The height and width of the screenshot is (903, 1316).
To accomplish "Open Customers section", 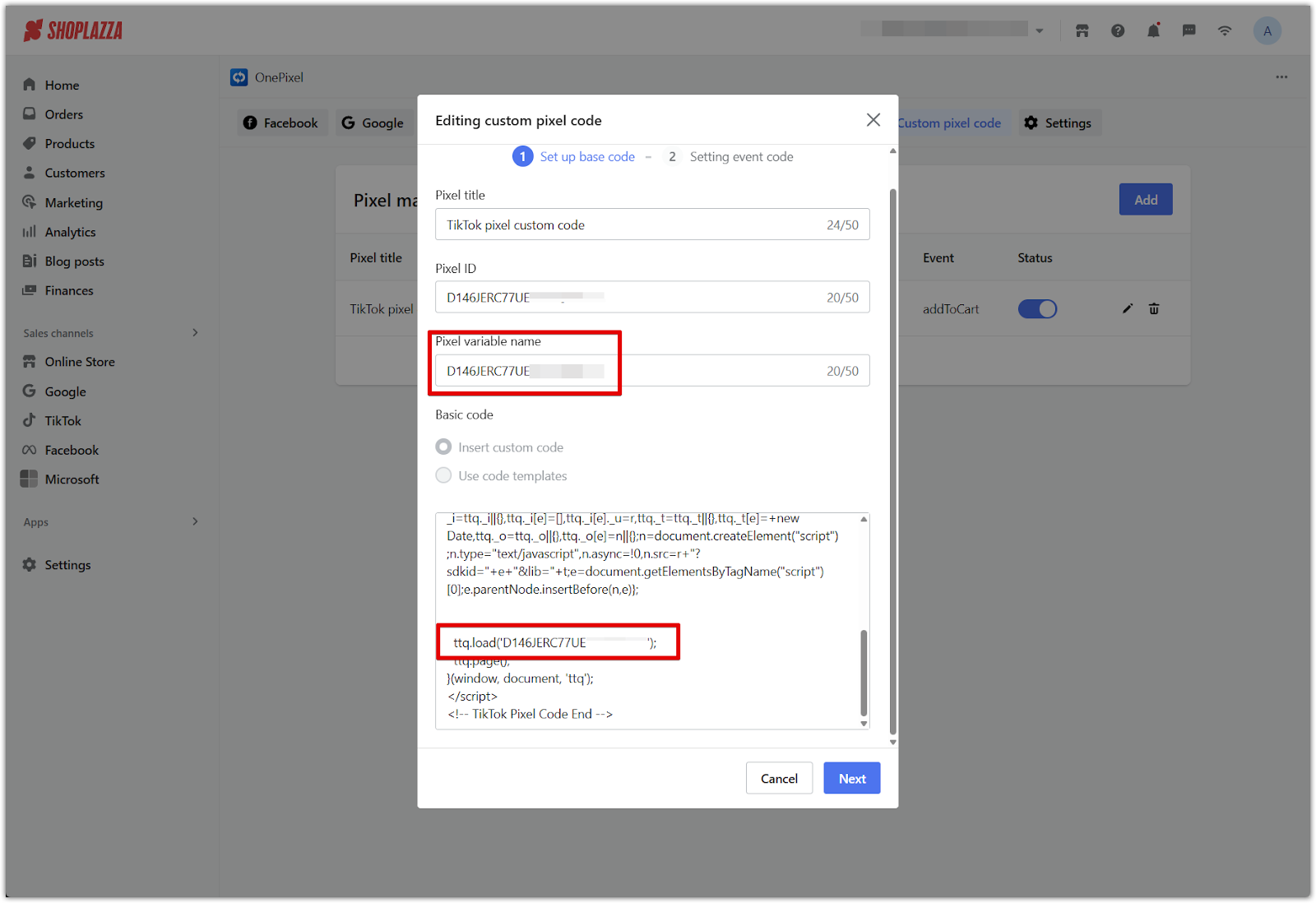I will tap(75, 173).
